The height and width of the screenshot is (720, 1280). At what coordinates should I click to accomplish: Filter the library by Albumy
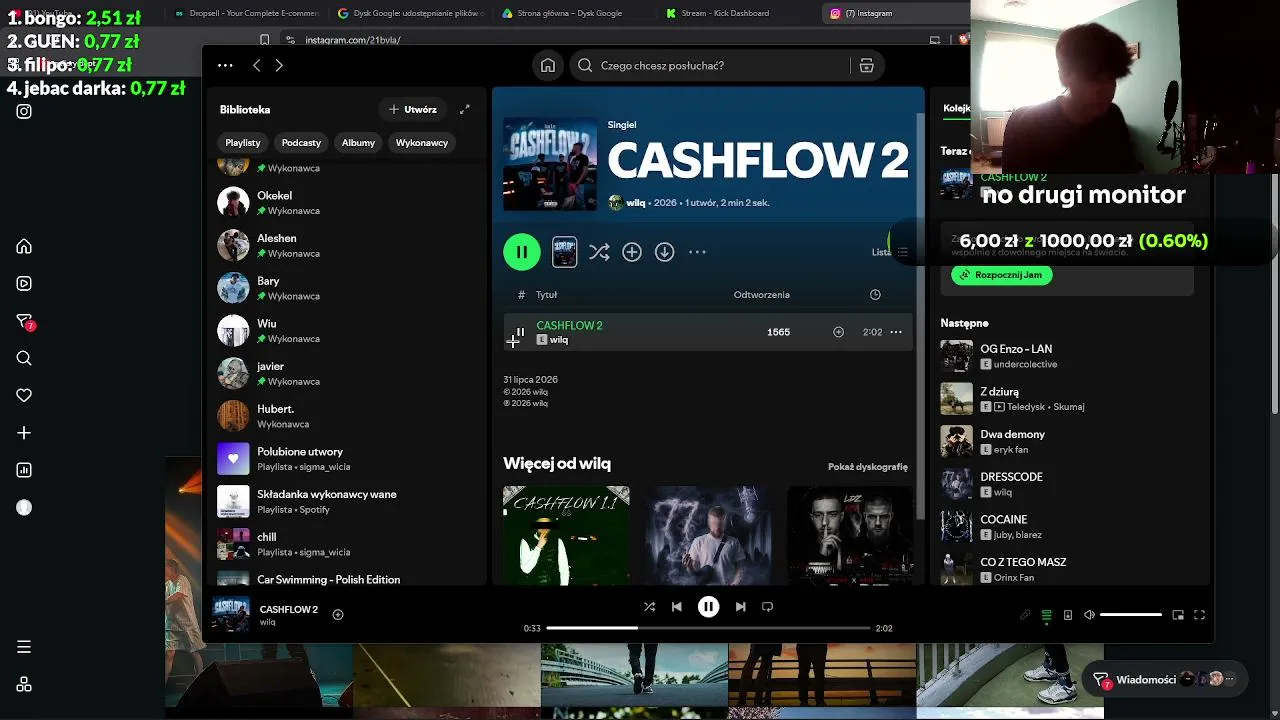point(358,143)
